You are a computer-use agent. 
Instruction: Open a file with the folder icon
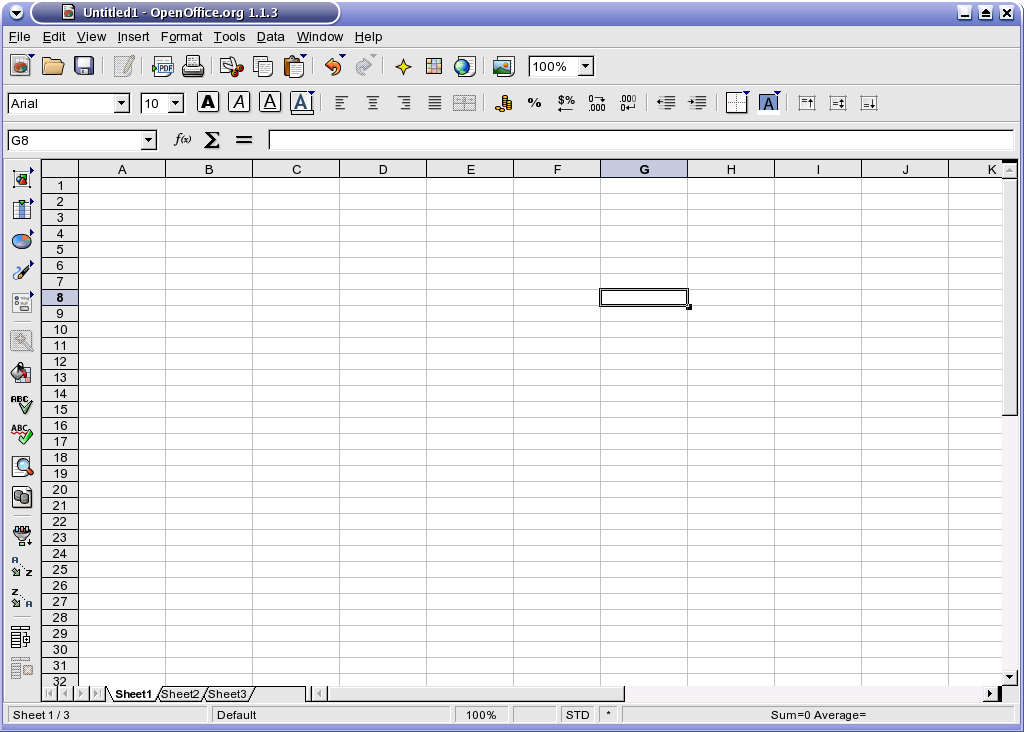[x=53, y=66]
